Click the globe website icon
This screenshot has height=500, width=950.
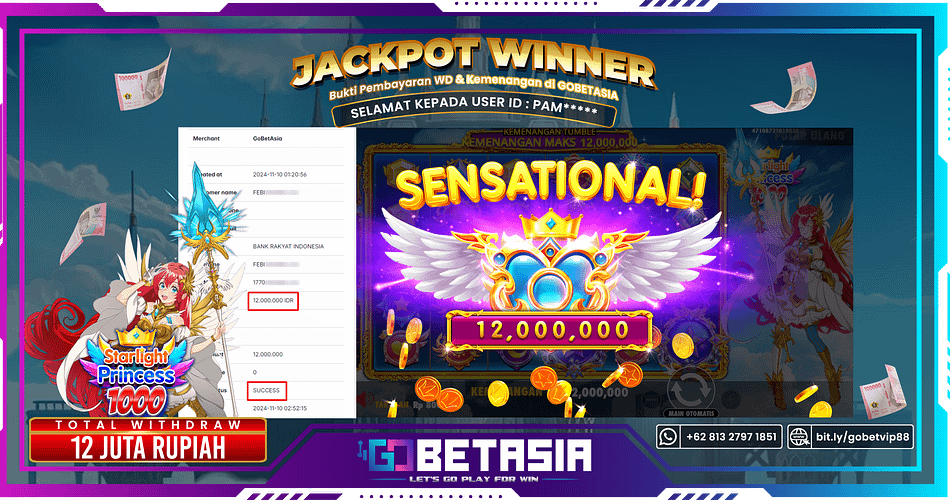click(x=799, y=436)
